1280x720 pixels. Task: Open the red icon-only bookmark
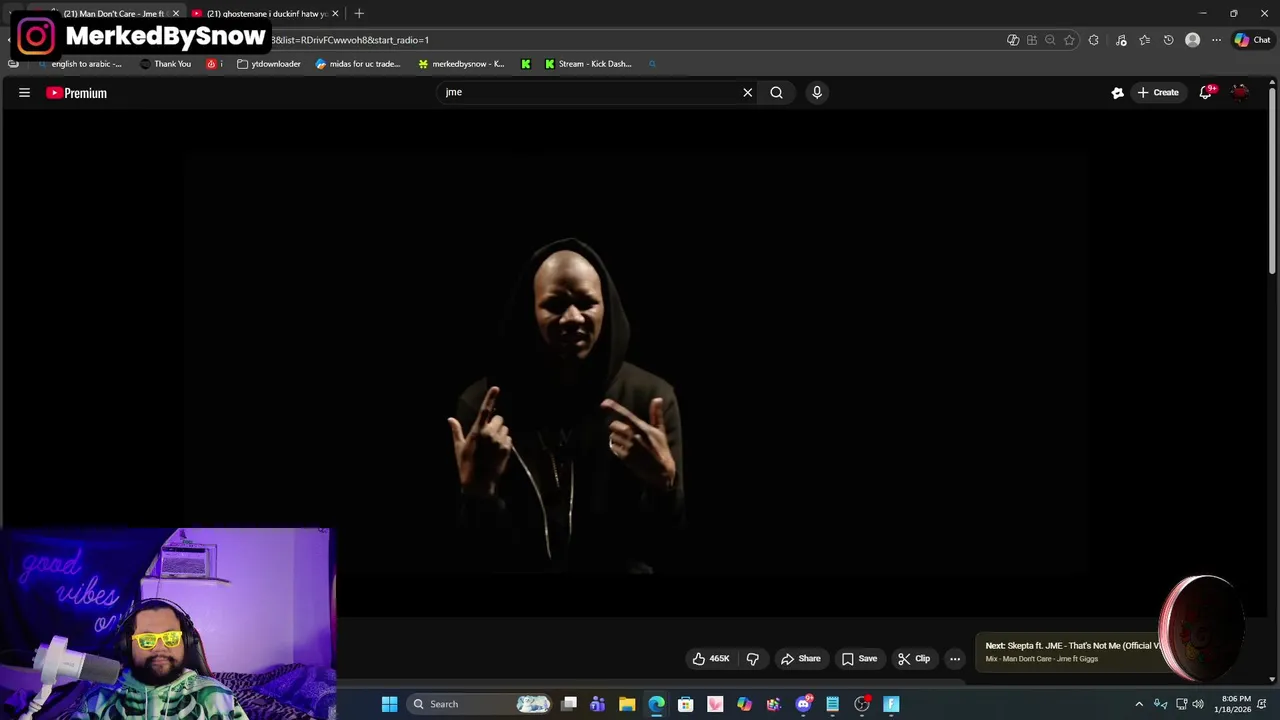tap(213, 64)
